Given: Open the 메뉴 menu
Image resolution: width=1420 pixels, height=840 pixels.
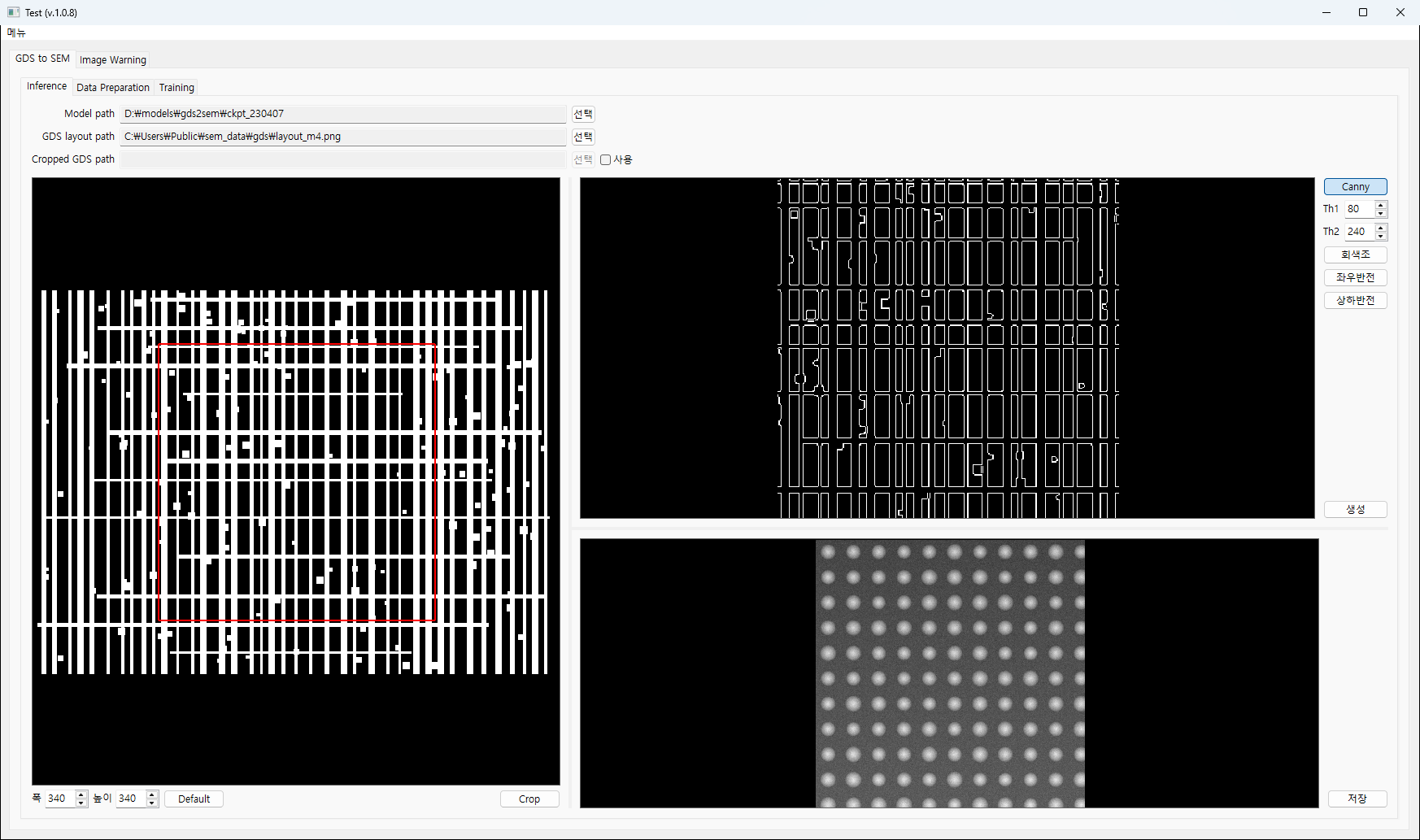Looking at the screenshot, I should click(x=16, y=33).
